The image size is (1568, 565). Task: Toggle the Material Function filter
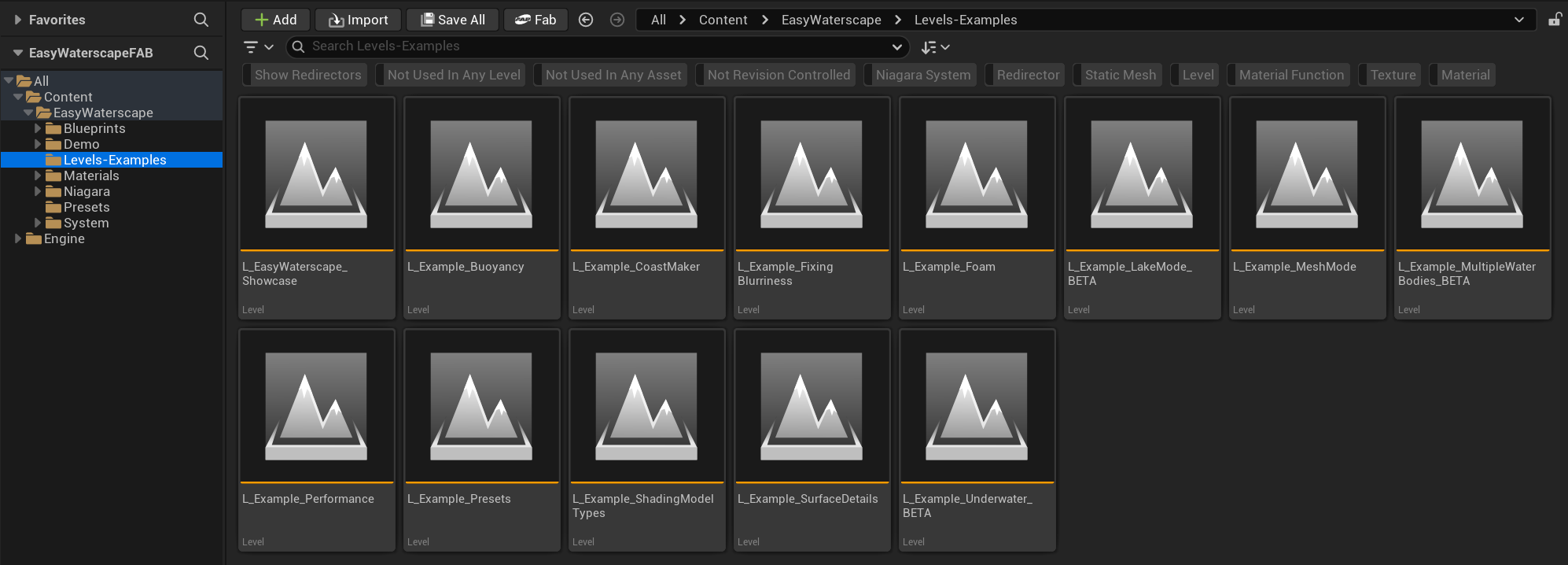click(1288, 75)
